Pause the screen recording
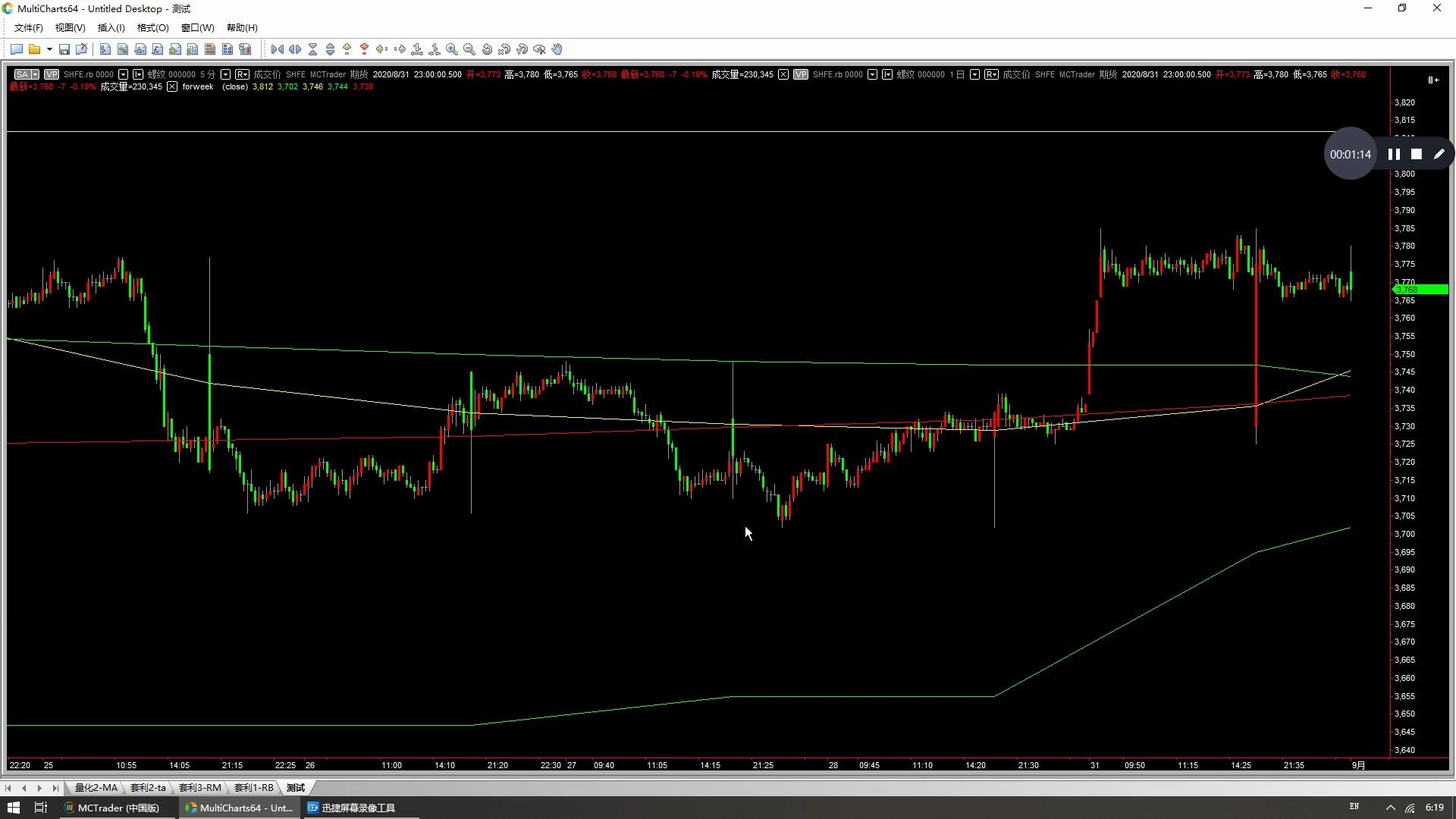1456x819 pixels. point(1394,154)
